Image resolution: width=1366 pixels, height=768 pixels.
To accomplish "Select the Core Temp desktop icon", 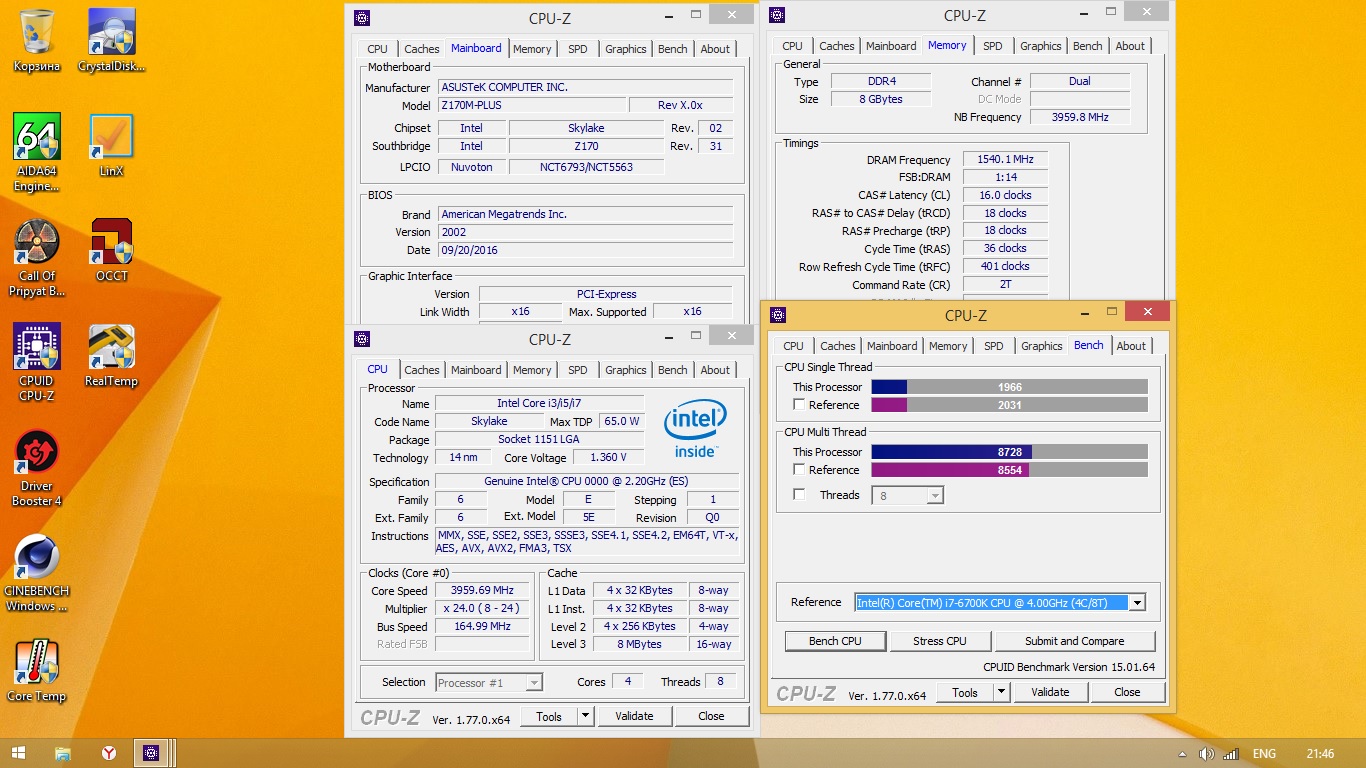I will coord(37,671).
